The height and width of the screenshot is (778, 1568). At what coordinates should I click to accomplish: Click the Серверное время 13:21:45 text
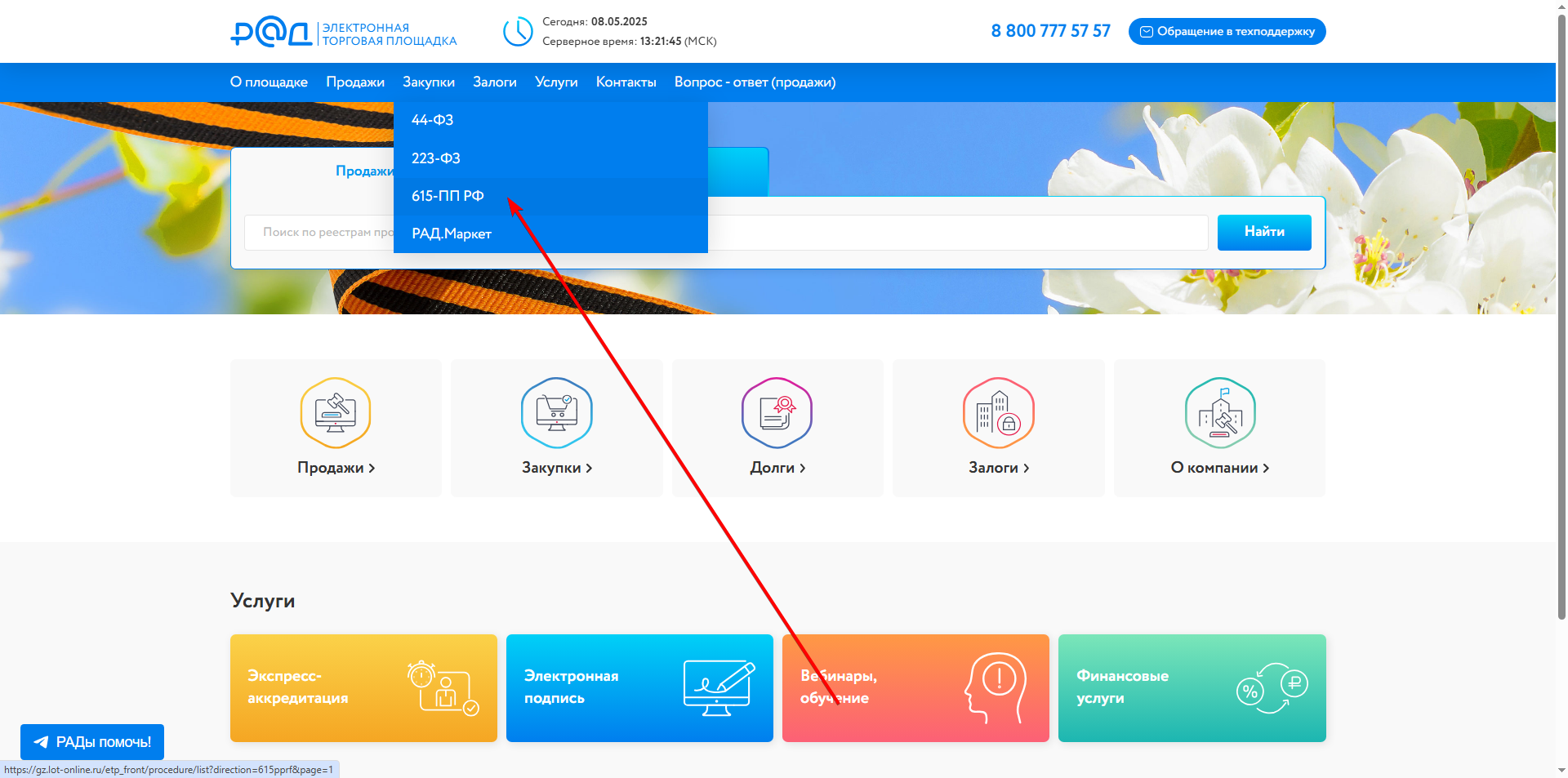pyautogui.click(x=630, y=42)
